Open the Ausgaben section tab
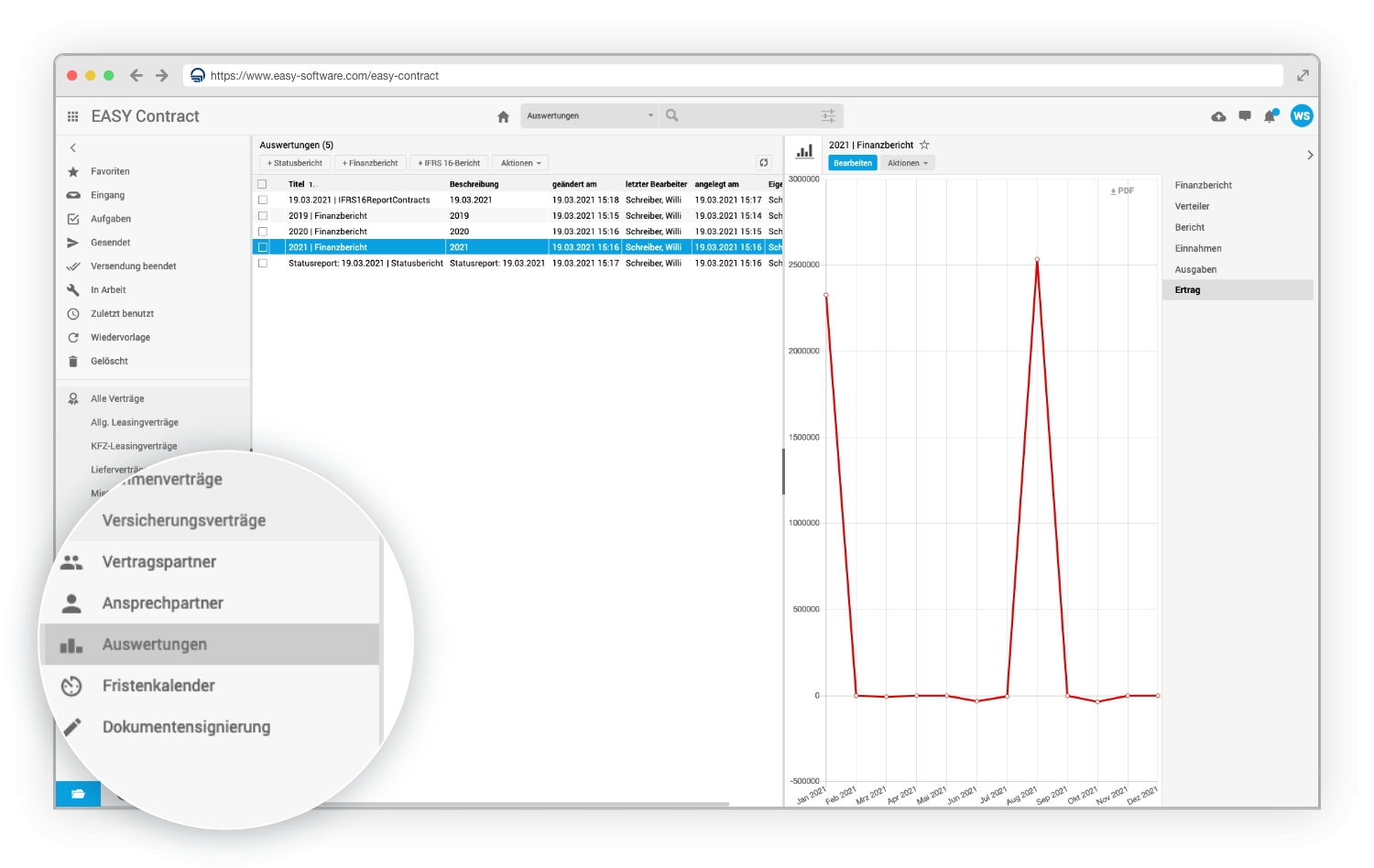 tap(1195, 269)
